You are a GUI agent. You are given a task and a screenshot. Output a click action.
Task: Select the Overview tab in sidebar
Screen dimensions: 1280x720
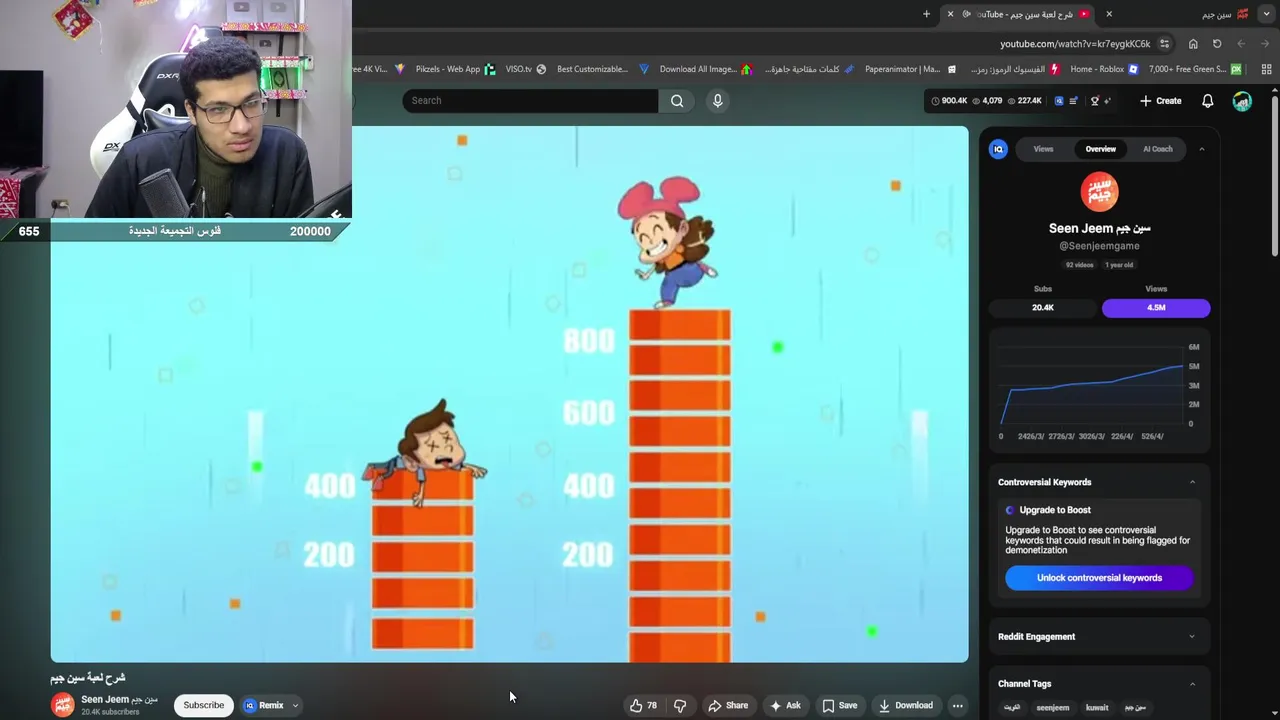tap(1100, 149)
